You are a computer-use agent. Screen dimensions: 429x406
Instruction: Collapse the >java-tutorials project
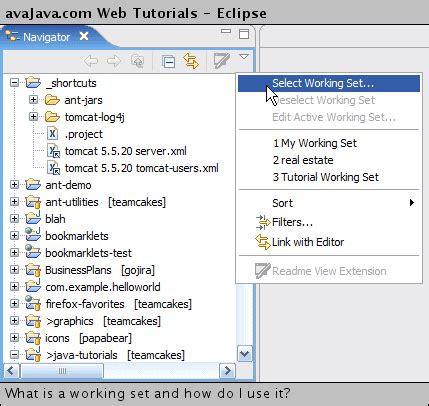(x=14, y=354)
